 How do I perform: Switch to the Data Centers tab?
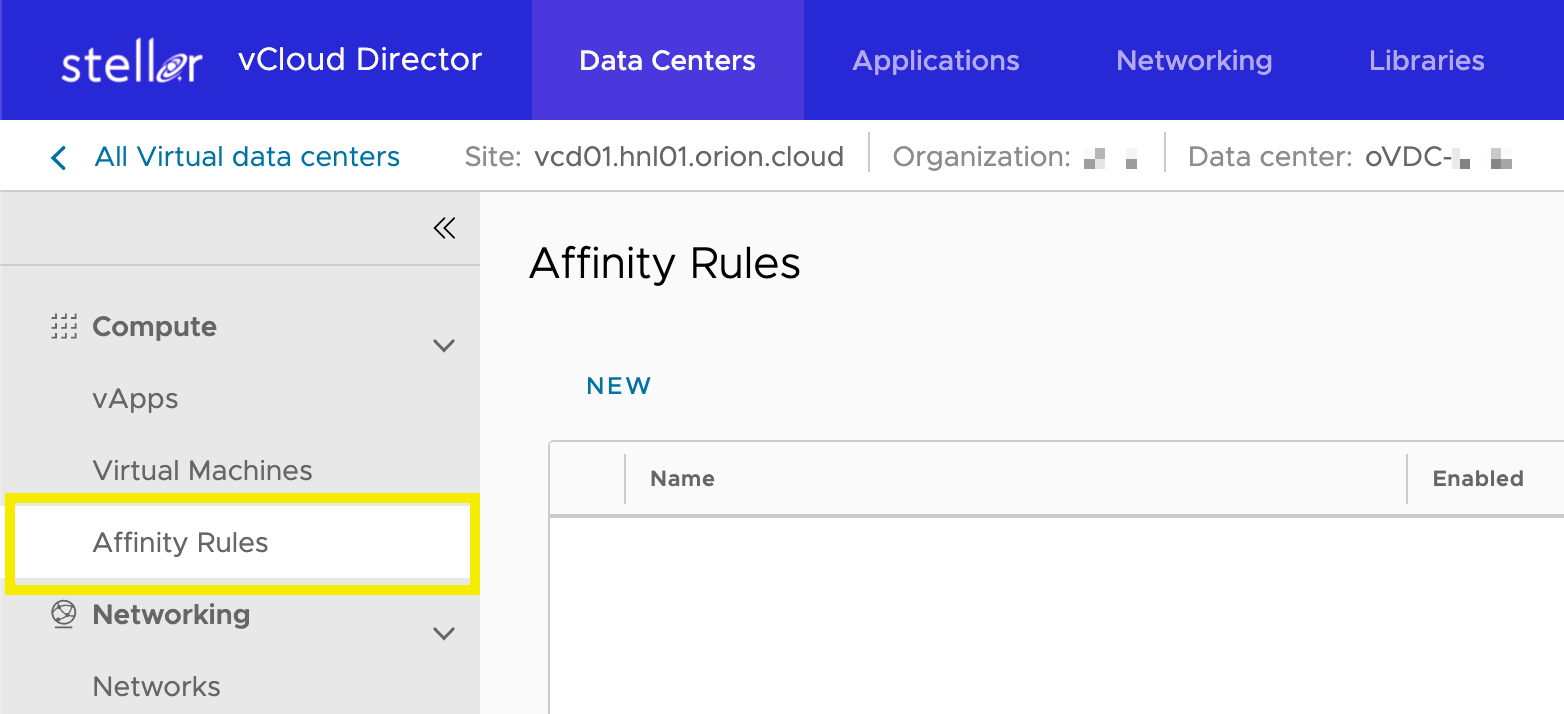pyautogui.click(x=667, y=61)
